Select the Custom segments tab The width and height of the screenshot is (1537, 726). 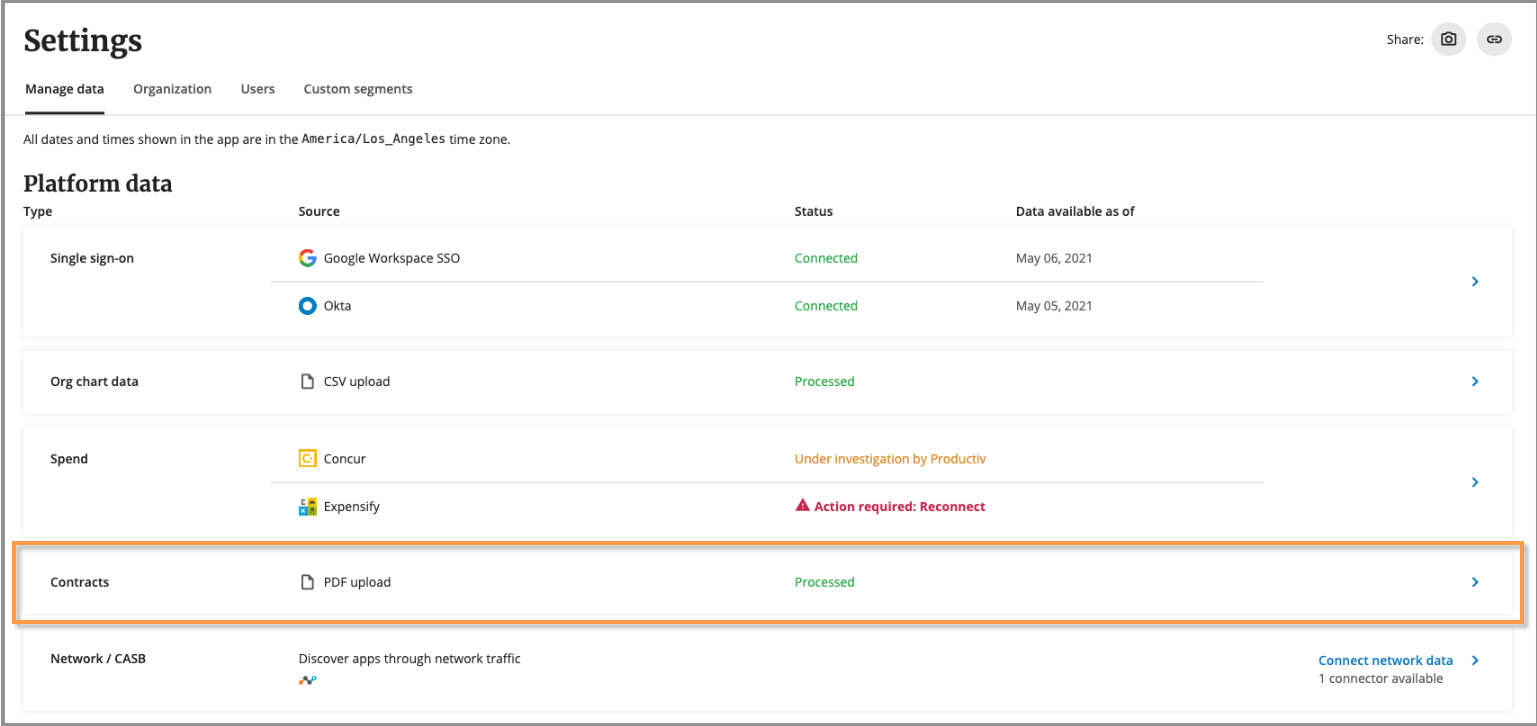(358, 89)
